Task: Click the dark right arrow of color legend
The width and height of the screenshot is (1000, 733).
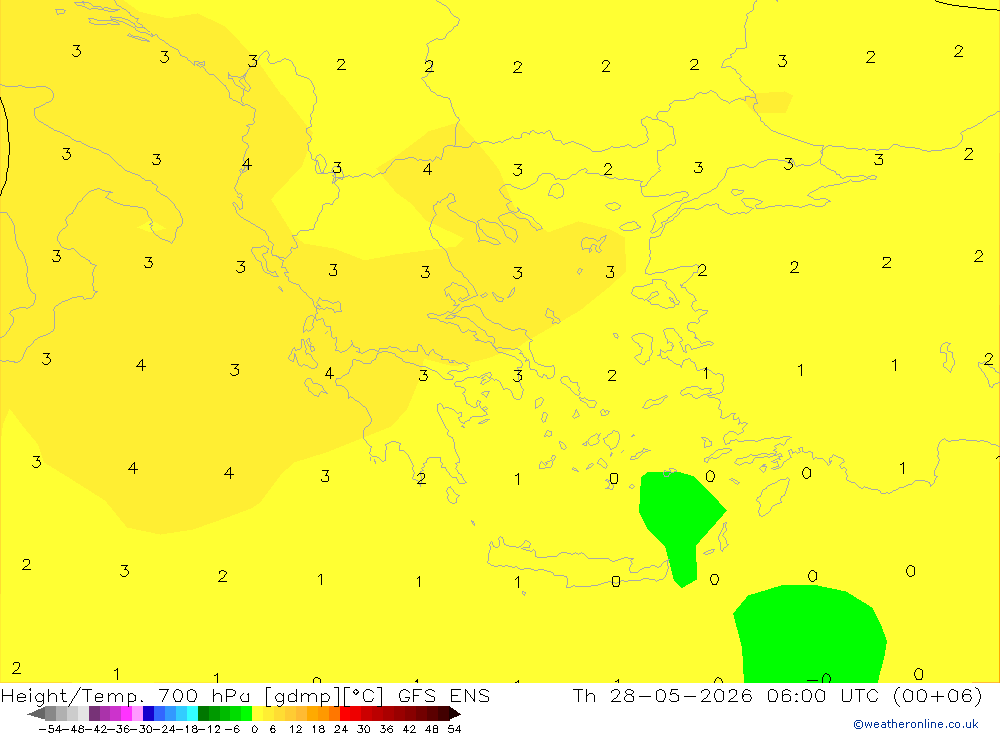Action: coord(455,714)
